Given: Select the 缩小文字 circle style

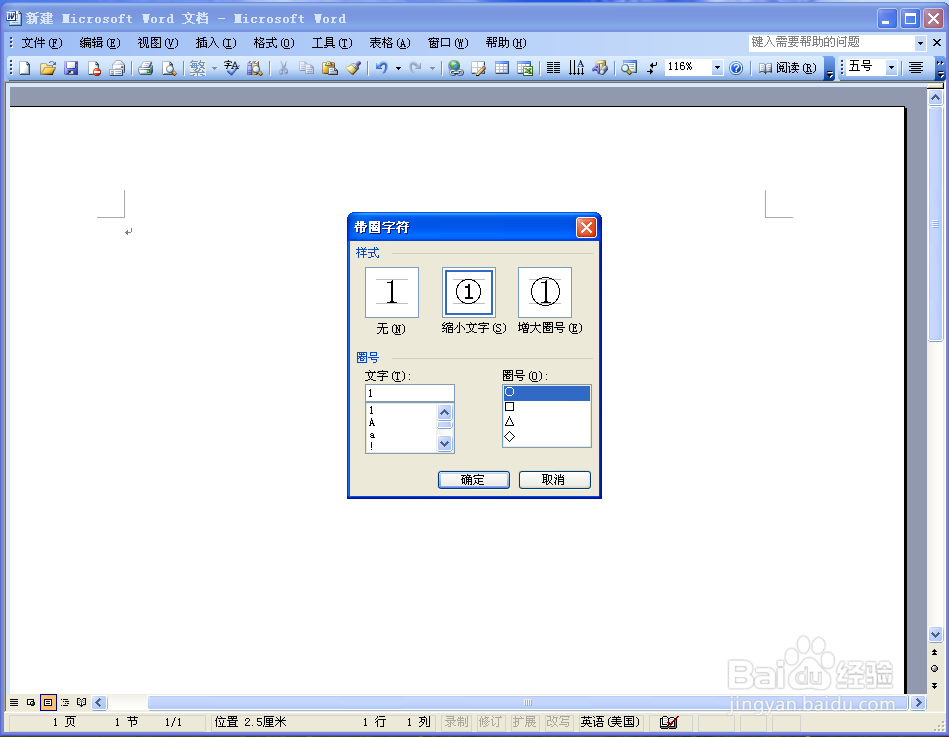Looking at the screenshot, I should [x=468, y=292].
